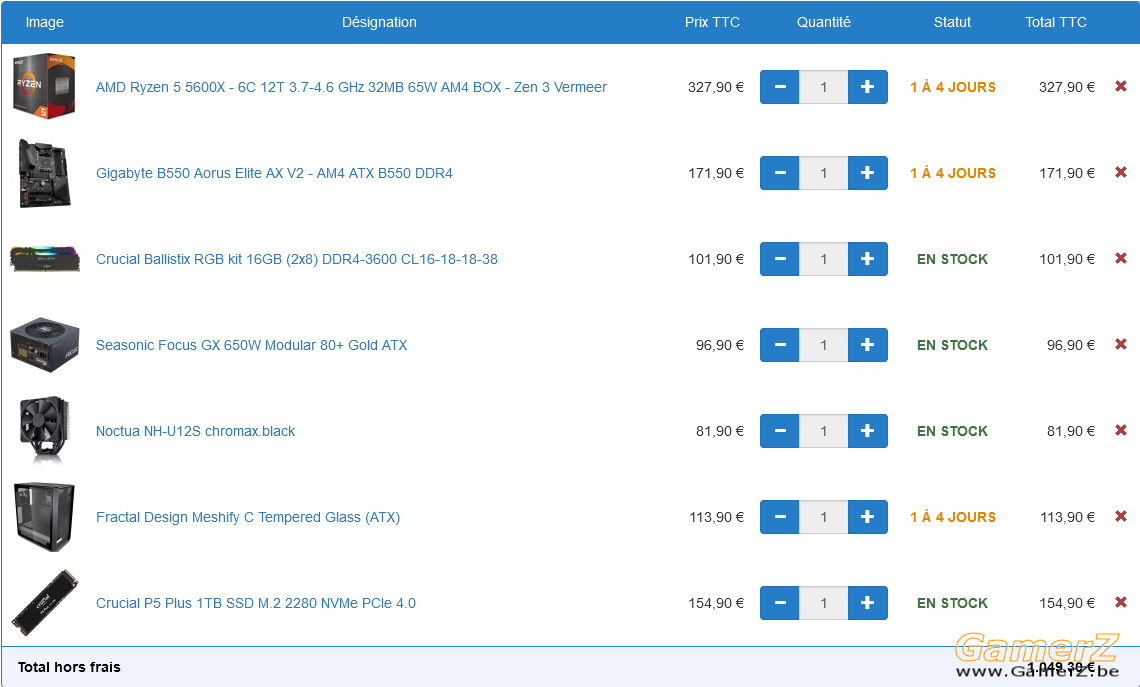The height and width of the screenshot is (687, 1140).
Task: Open Gigabyte B550 Aorus Elite AX V2 link
Action: coord(274,173)
